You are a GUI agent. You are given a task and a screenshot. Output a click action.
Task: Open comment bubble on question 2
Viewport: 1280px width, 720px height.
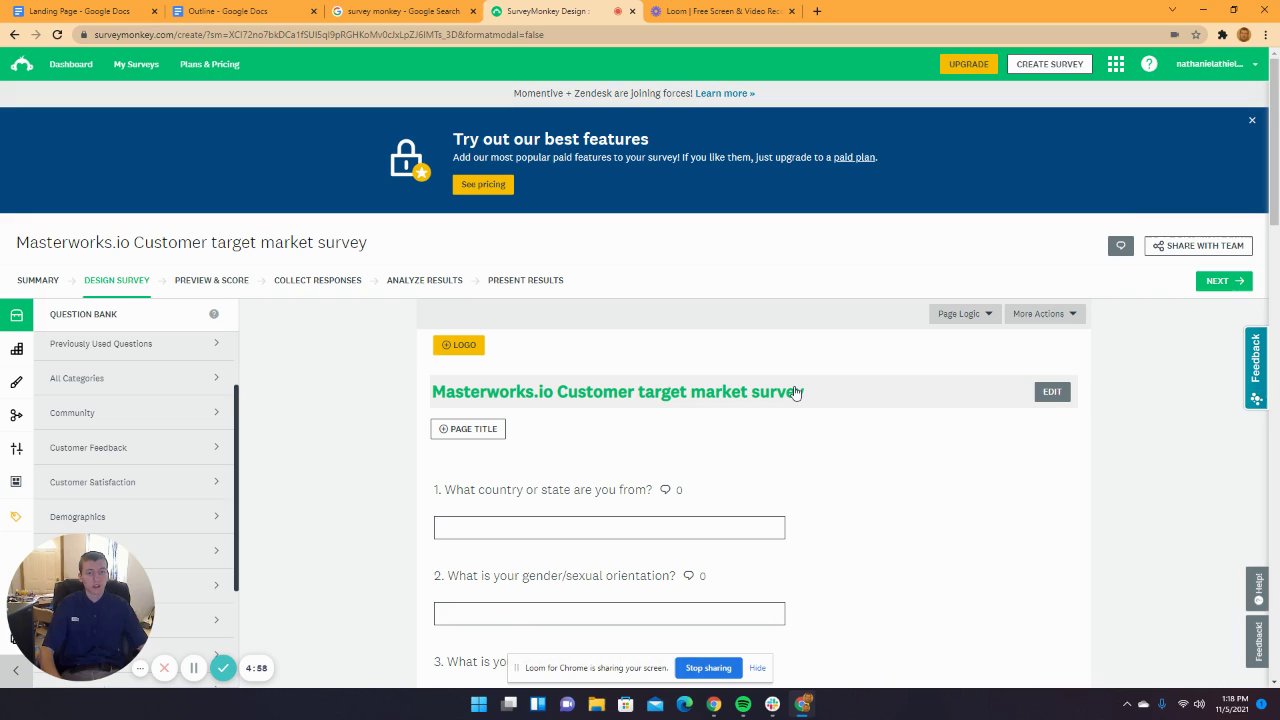688,576
